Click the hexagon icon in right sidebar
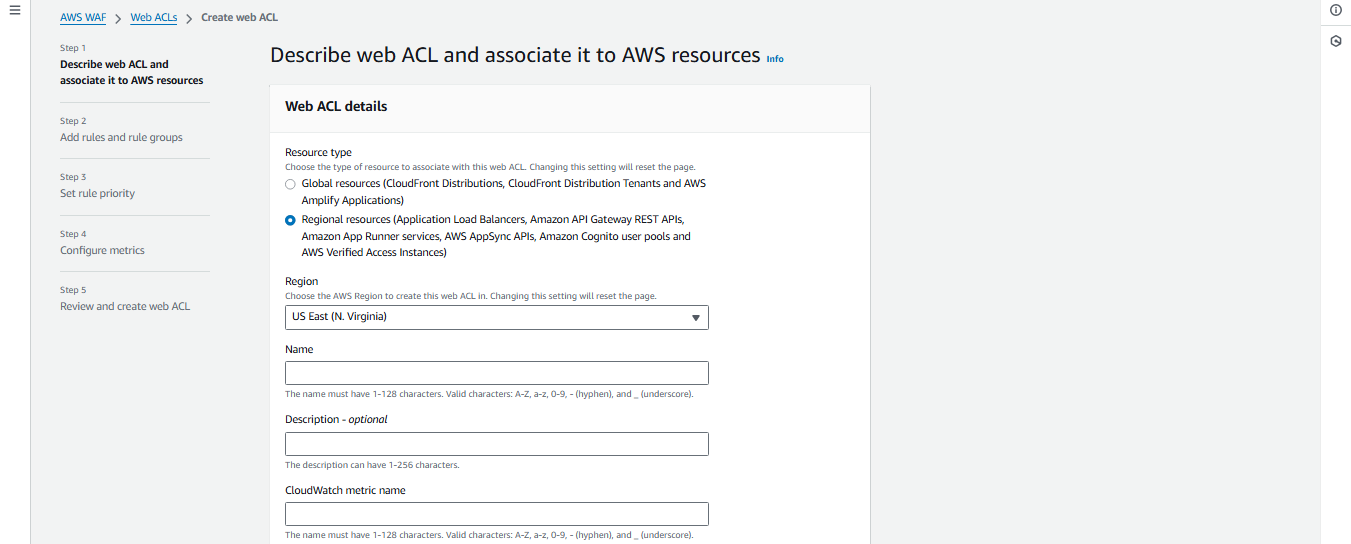1351x544 pixels. [x=1336, y=41]
